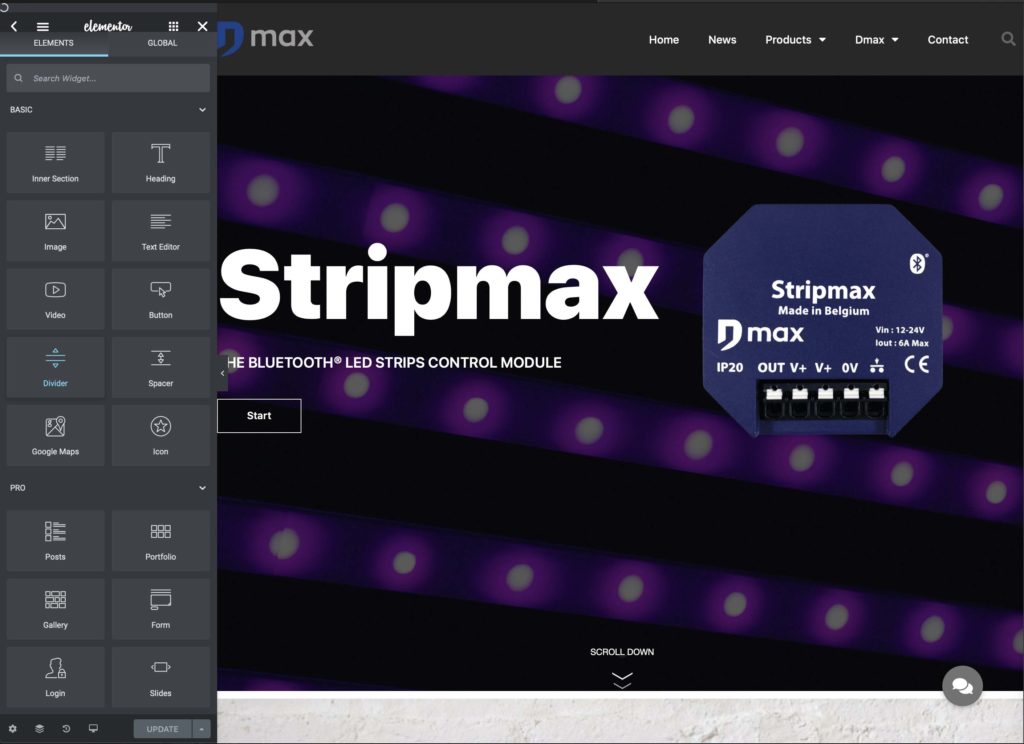Image resolution: width=1024 pixels, height=744 pixels.
Task: Open the widgets grid icon in header
Action: pos(174,27)
